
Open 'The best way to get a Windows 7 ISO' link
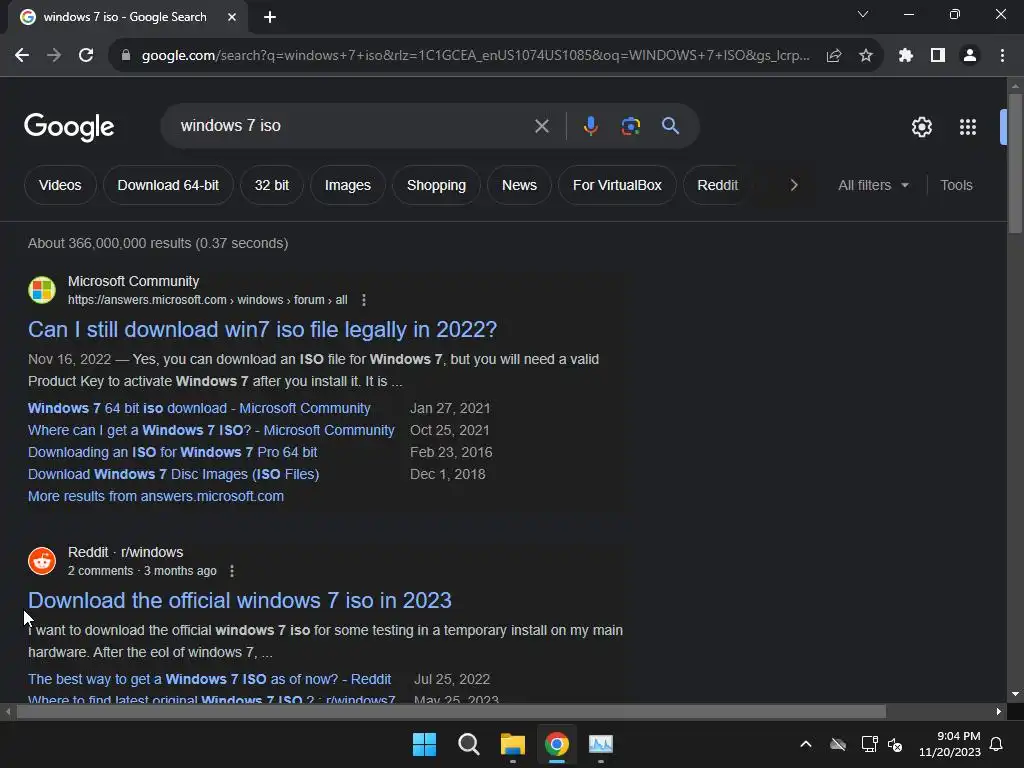tap(210, 680)
